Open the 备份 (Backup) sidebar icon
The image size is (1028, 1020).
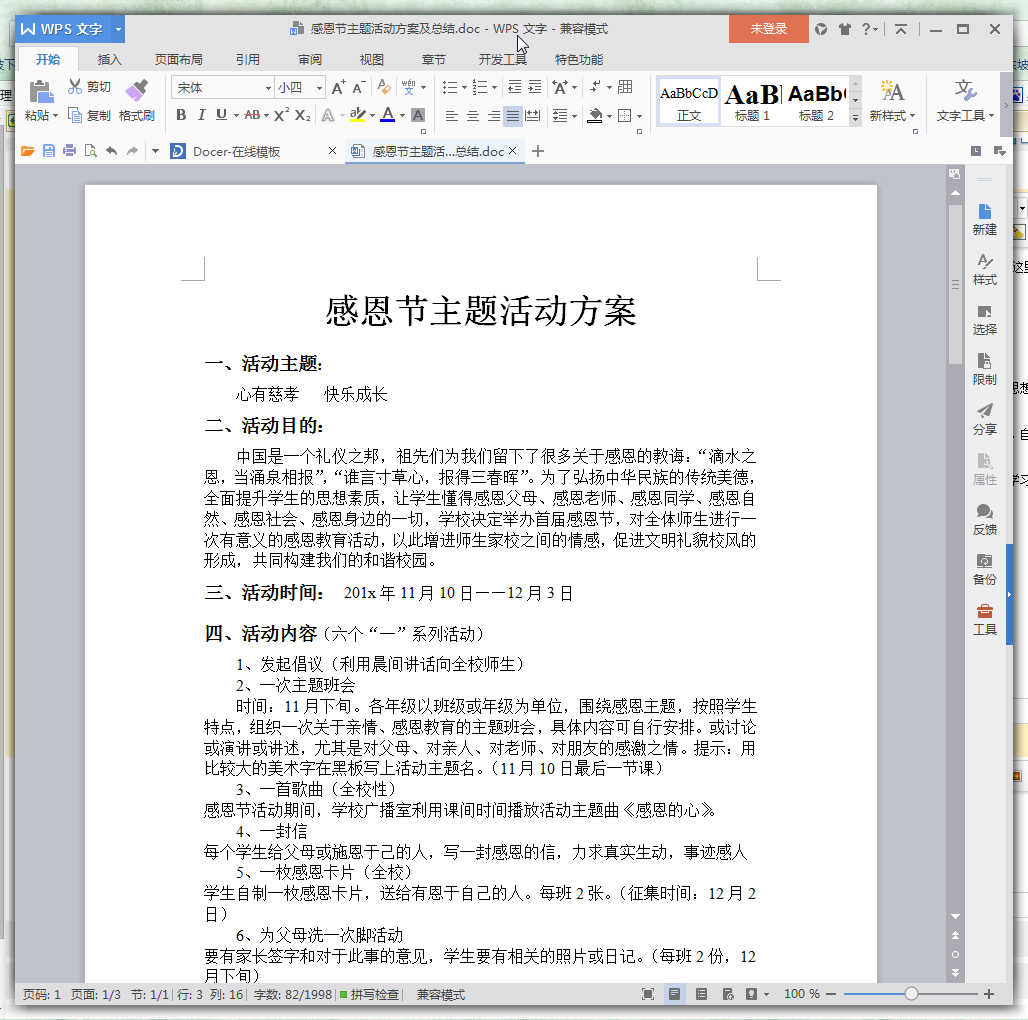985,569
